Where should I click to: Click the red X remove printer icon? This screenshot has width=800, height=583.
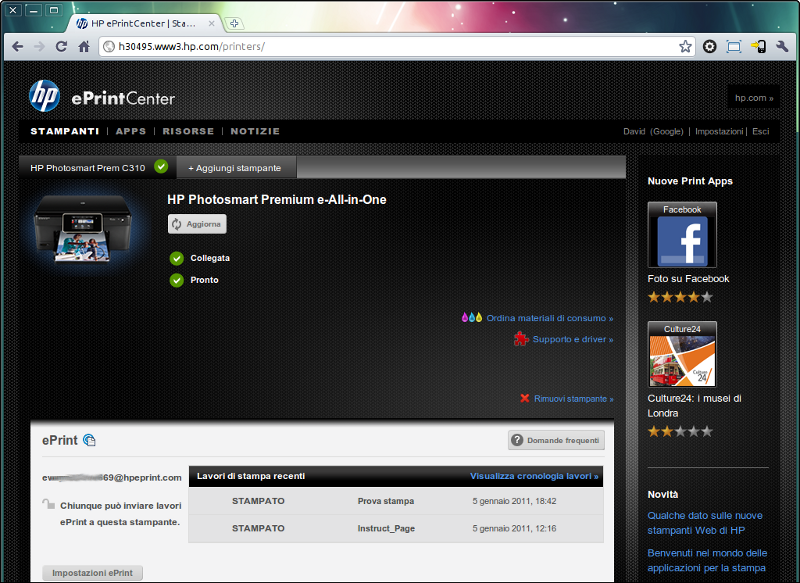click(524, 398)
